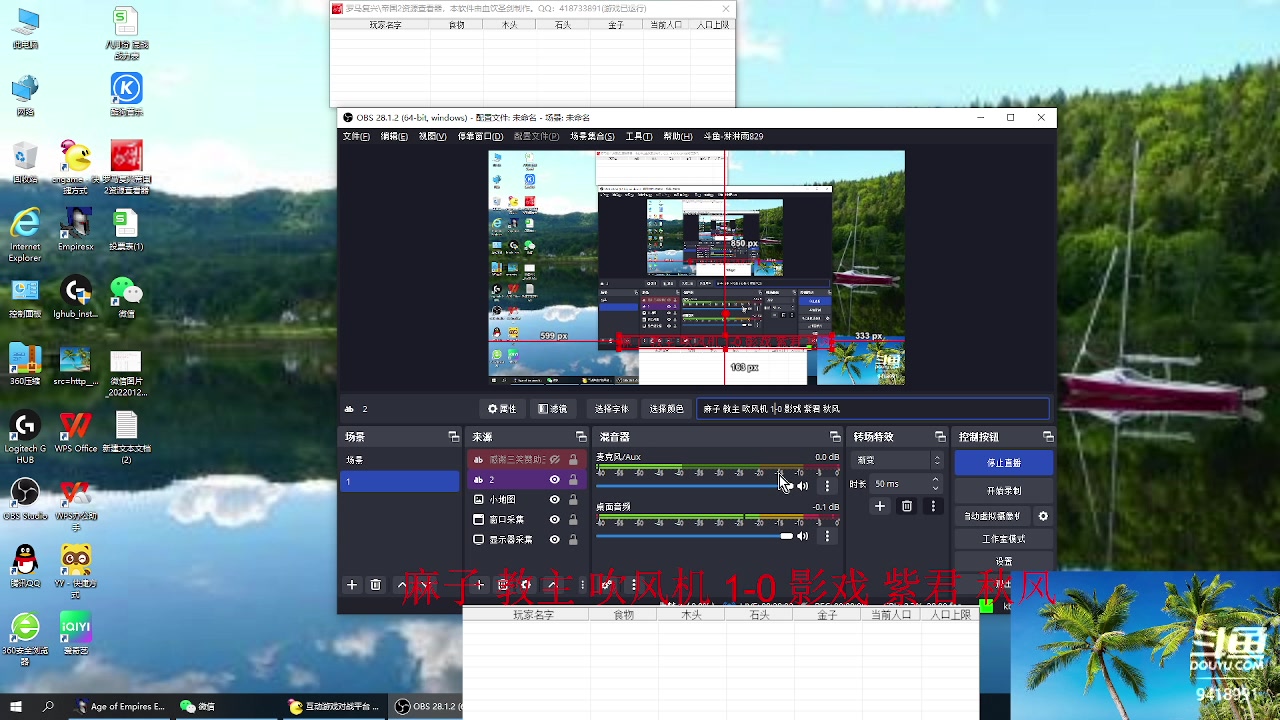
Task: Open the 文件 menu in OBS
Action: tap(356, 136)
